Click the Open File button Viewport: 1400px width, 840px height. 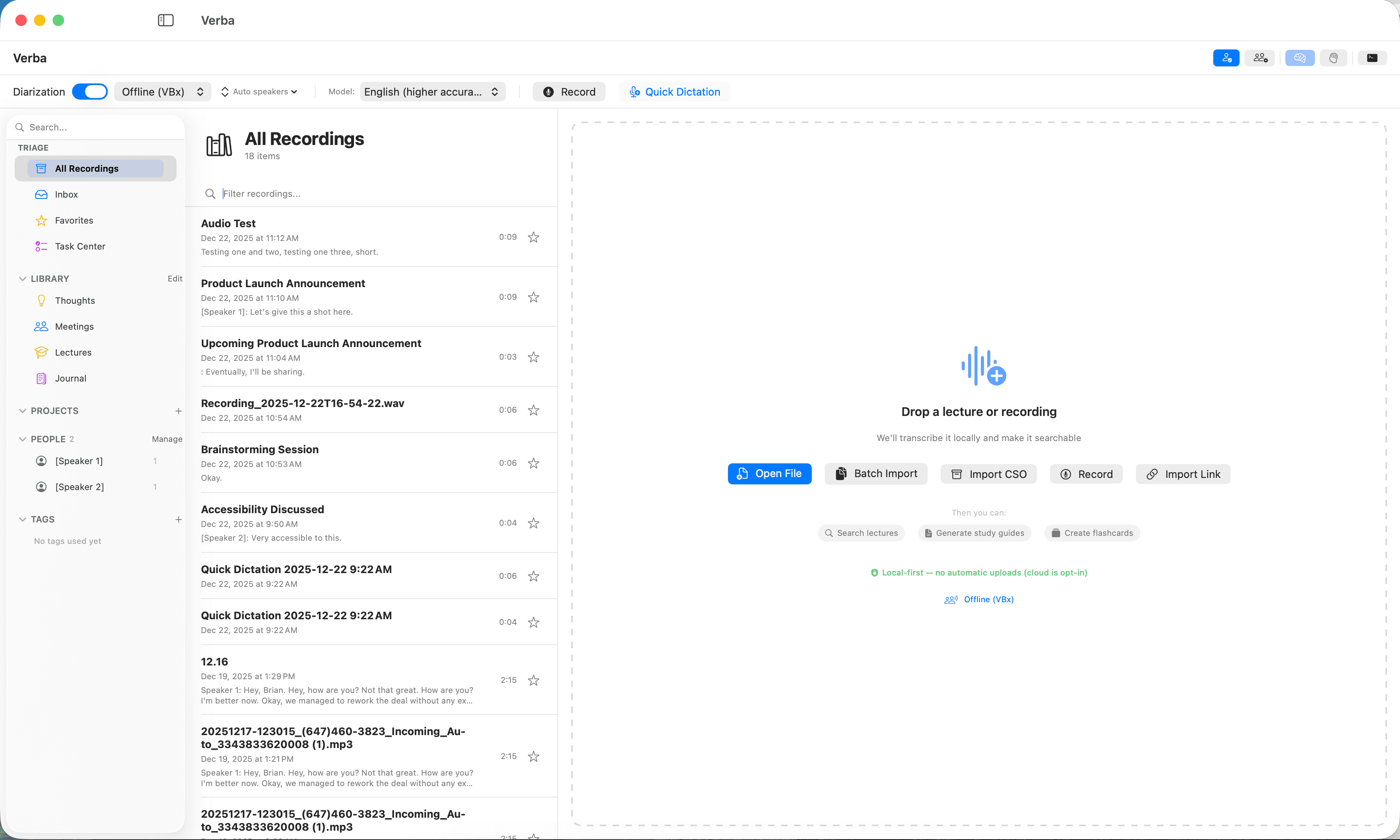(x=769, y=473)
